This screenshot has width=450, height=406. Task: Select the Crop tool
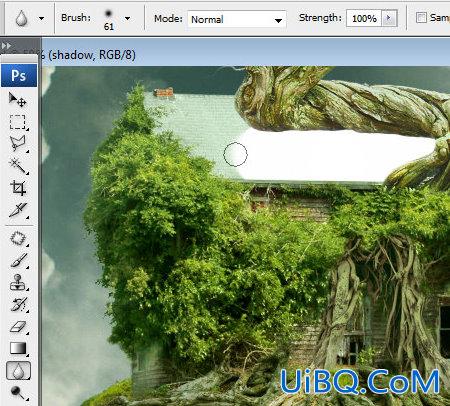coord(17,188)
